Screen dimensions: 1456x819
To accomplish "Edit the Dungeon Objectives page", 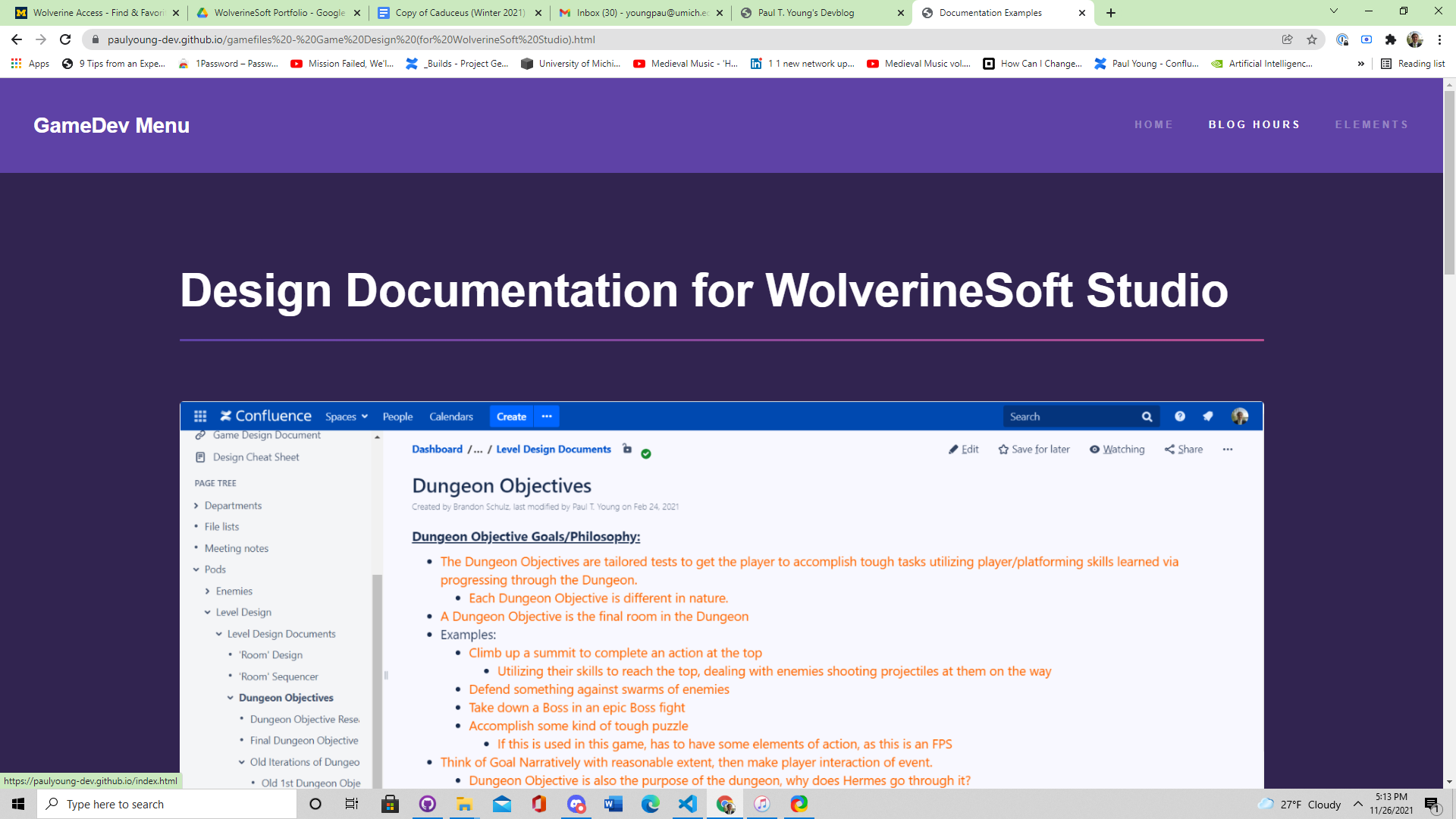I will [963, 449].
